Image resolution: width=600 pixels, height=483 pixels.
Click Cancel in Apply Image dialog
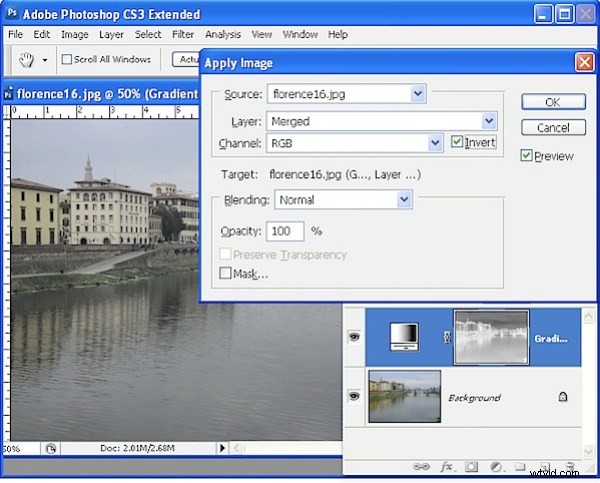click(x=553, y=128)
